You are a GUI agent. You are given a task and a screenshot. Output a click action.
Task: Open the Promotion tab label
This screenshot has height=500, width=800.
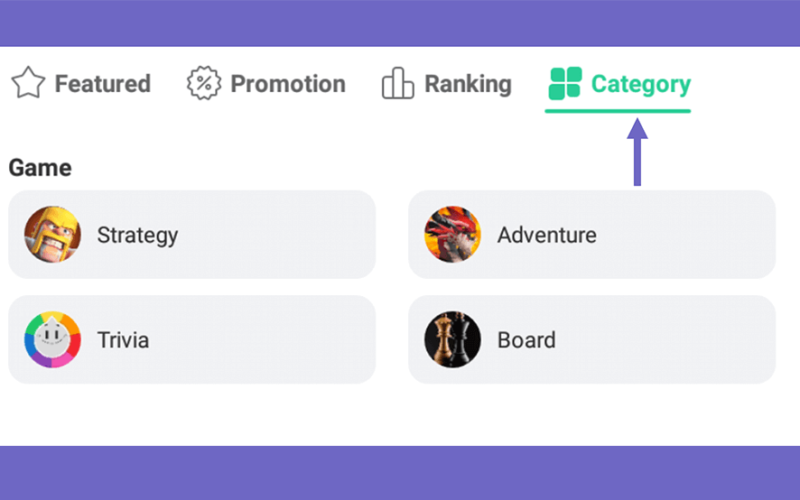click(x=288, y=84)
